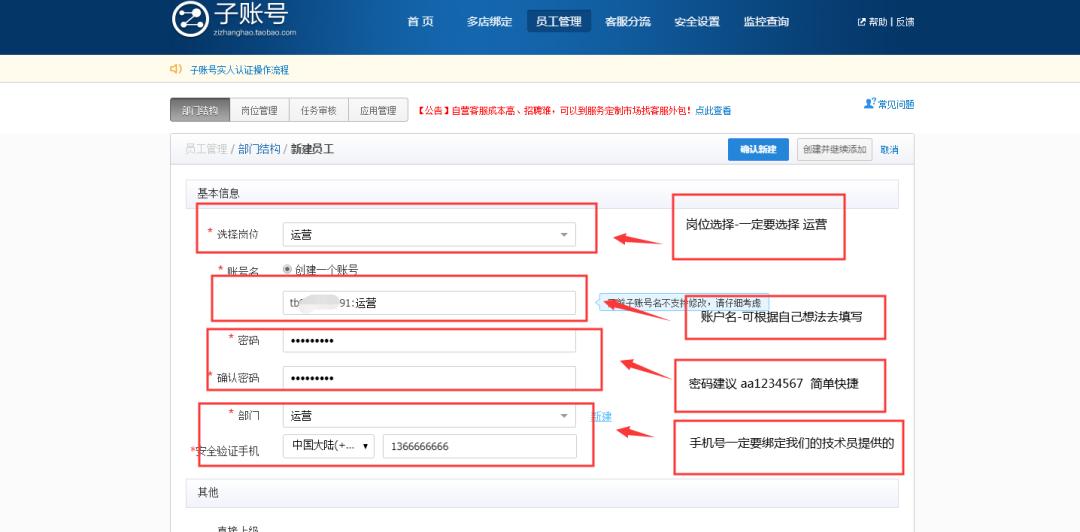Open the 员工管理 nav item
Image resolution: width=1080 pixels, height=532 pixels.
click(x=559, y=21)
